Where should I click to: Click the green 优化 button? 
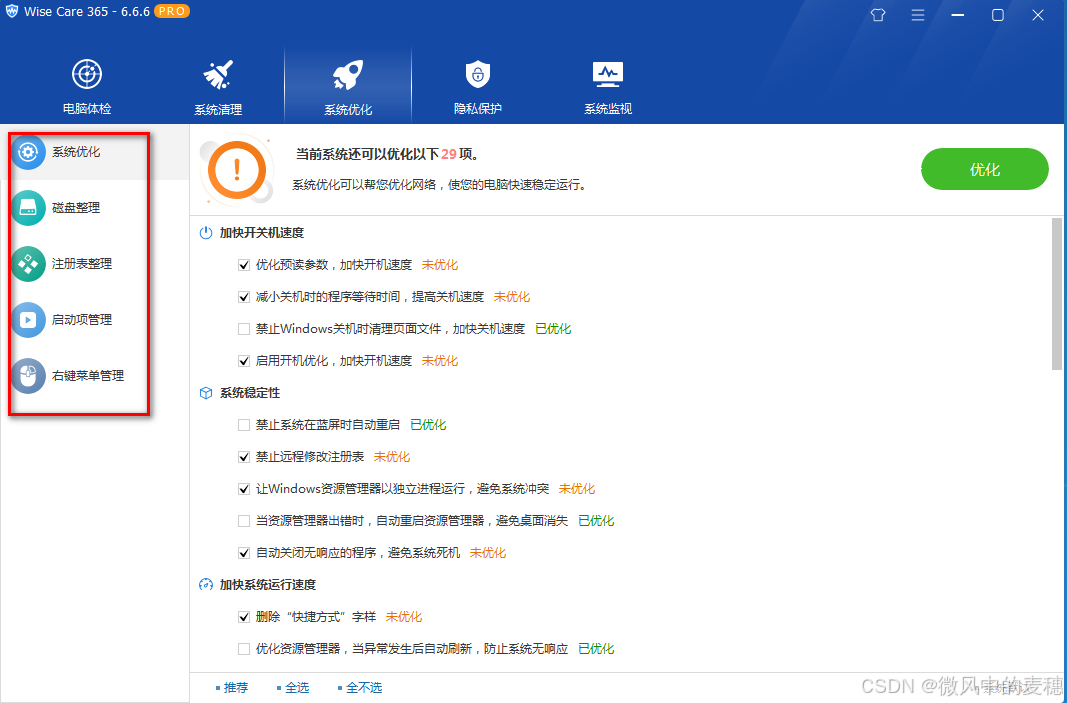click(x=985, y=169)
